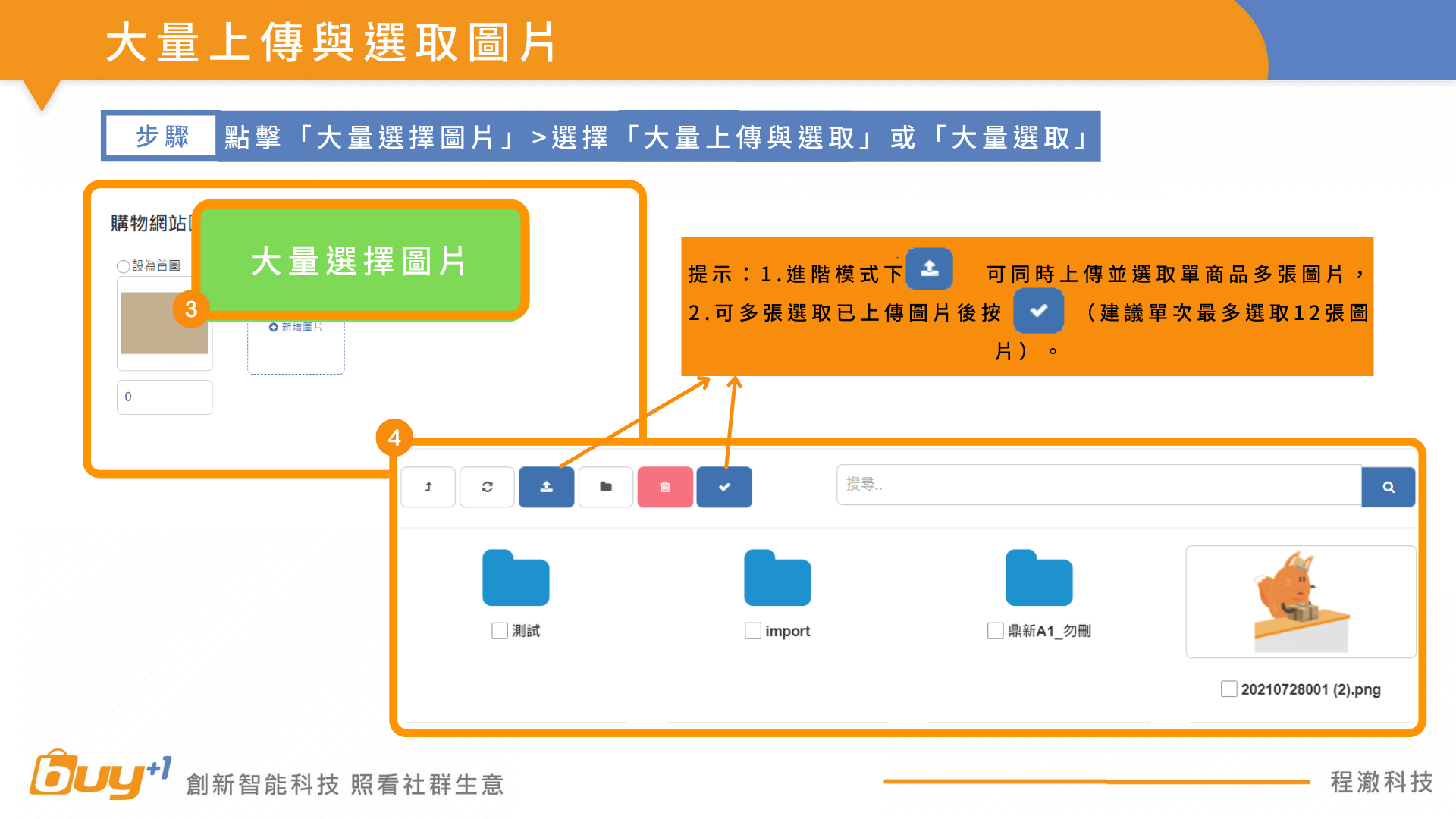1456x819 pixels.
Task: Click the new folder icon button
Action: [605, 487]
